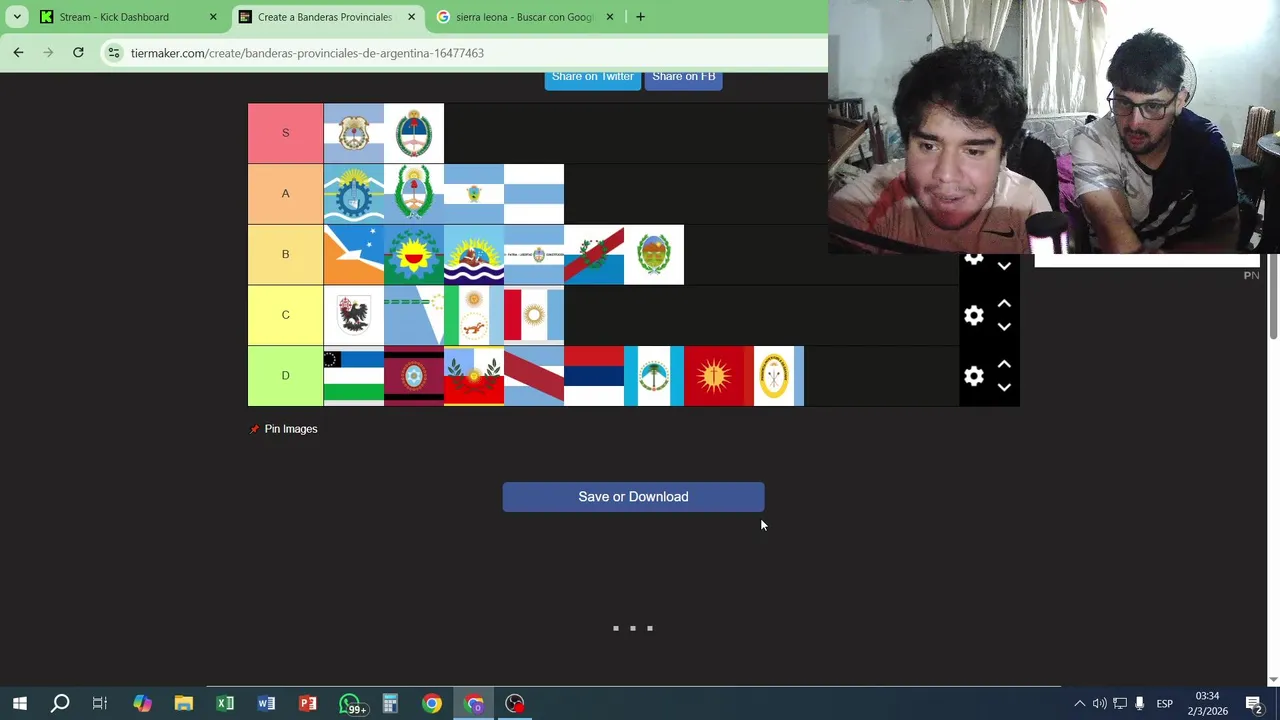This screenshot has height=720, width=1280.
Task: Open volume control in system tray
Action: point(1099,704)
